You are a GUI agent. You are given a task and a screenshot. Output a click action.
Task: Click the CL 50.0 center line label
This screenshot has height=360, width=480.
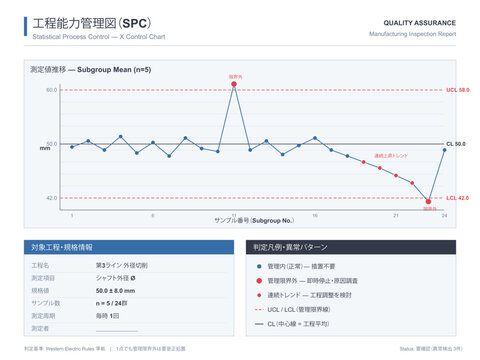coord(456,144)
